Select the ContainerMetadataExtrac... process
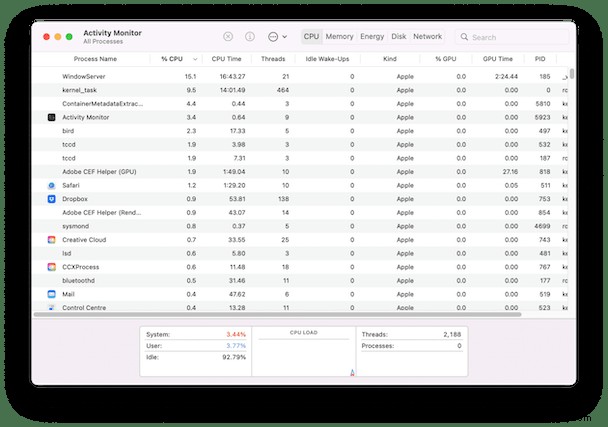 point(301,104)
